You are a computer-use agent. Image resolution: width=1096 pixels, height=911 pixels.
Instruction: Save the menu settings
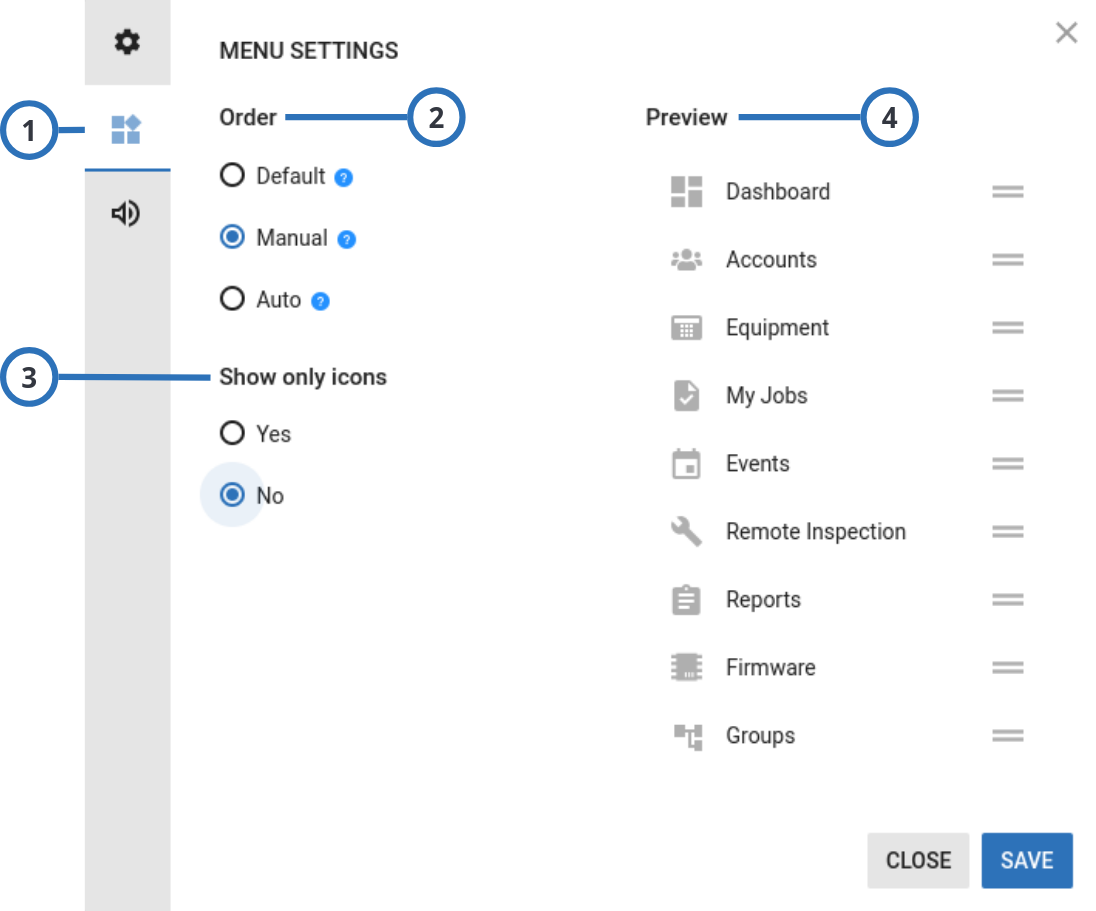click(x=1027, y=860)
